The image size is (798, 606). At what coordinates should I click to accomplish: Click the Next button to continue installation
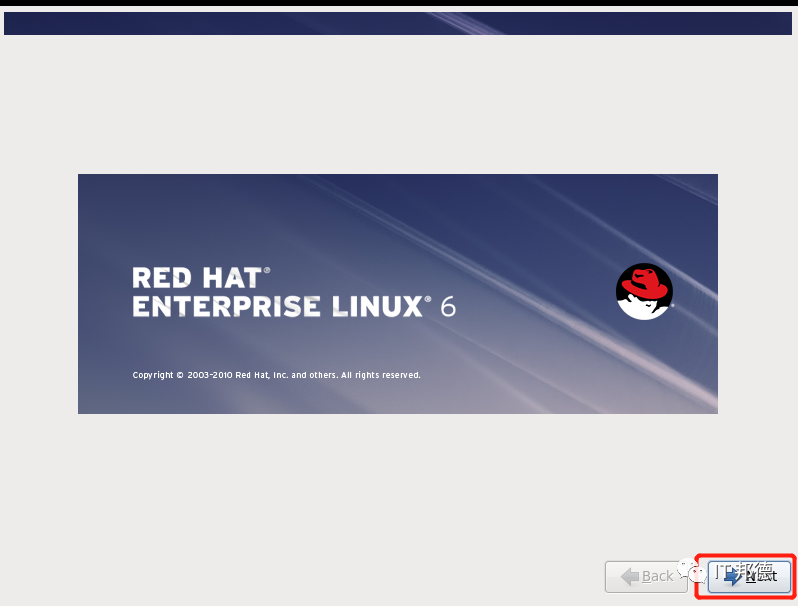pyautogui.click(x=750, y=576)
